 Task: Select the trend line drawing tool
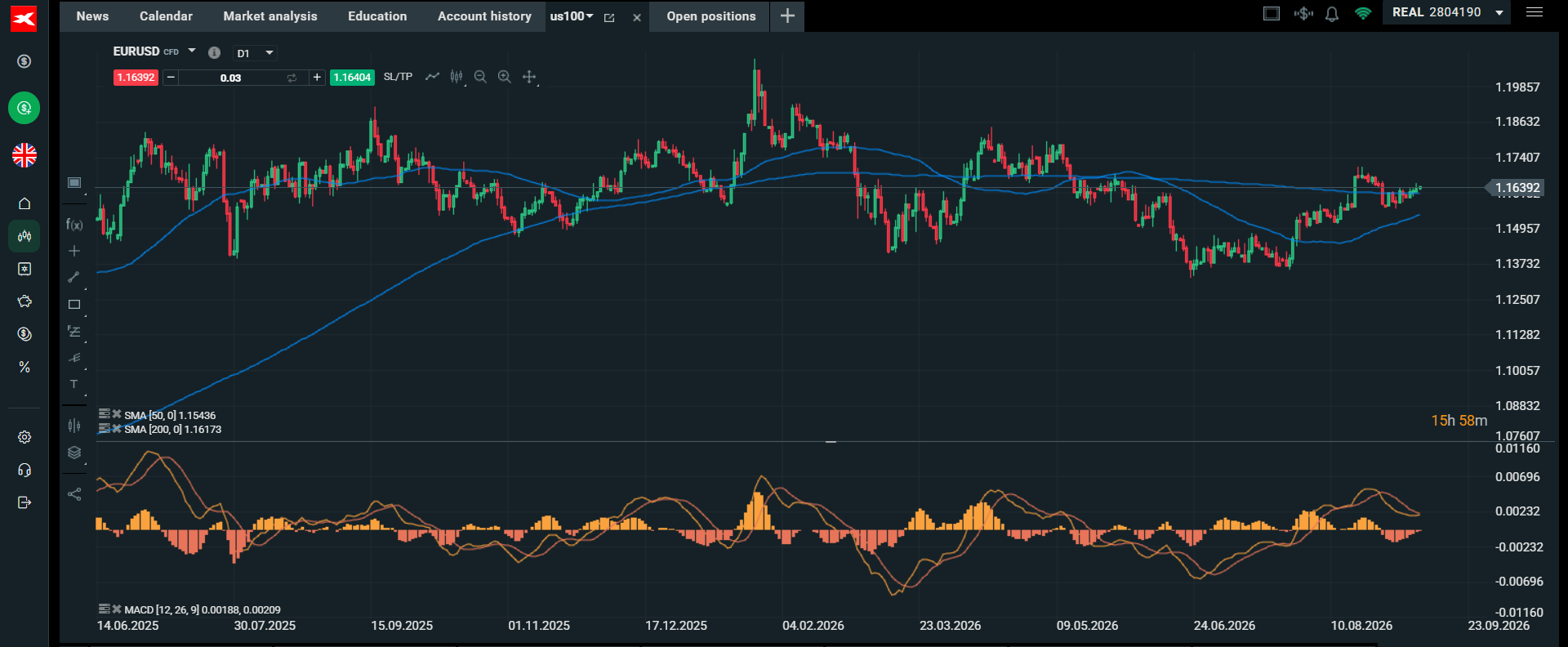[74, 277]
